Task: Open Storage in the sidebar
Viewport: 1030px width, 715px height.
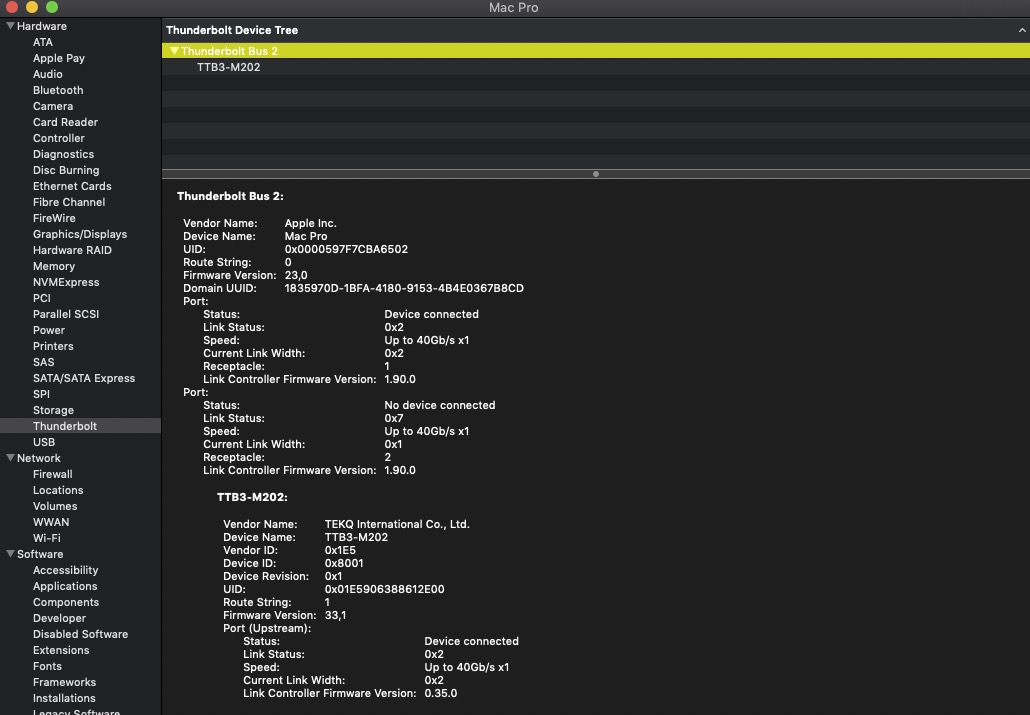Action: coord(53,410)
